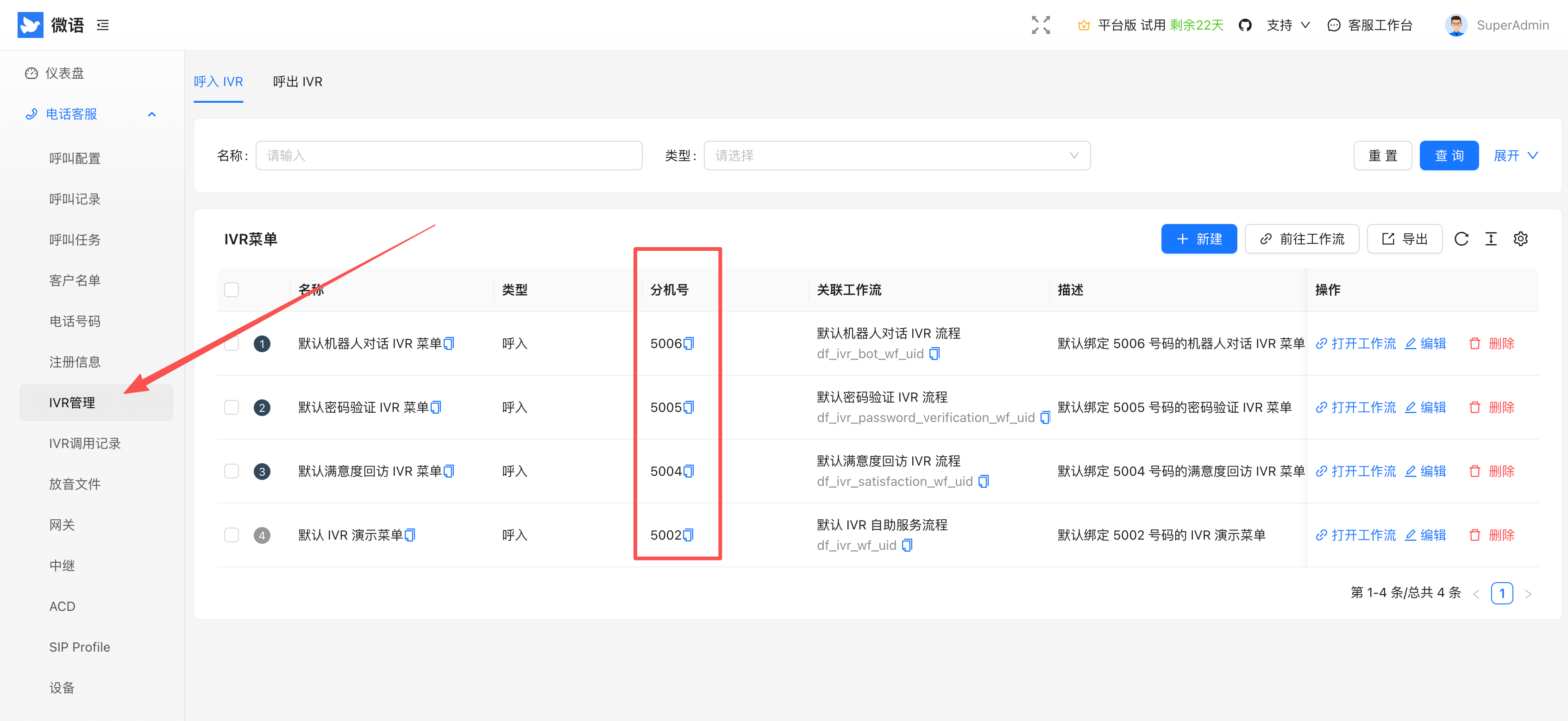This screenshot has width=1568, height=721.
Task: Open table column settings gear
Action: coord(1520,239)
